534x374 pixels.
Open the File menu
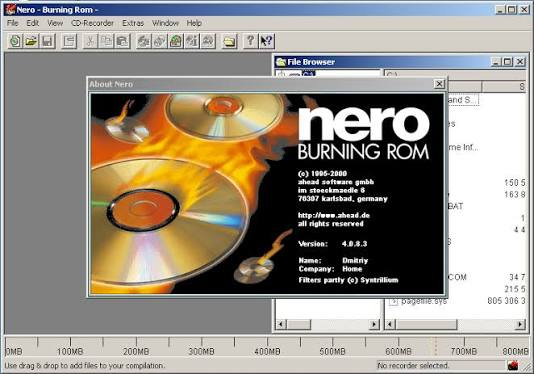13,23
